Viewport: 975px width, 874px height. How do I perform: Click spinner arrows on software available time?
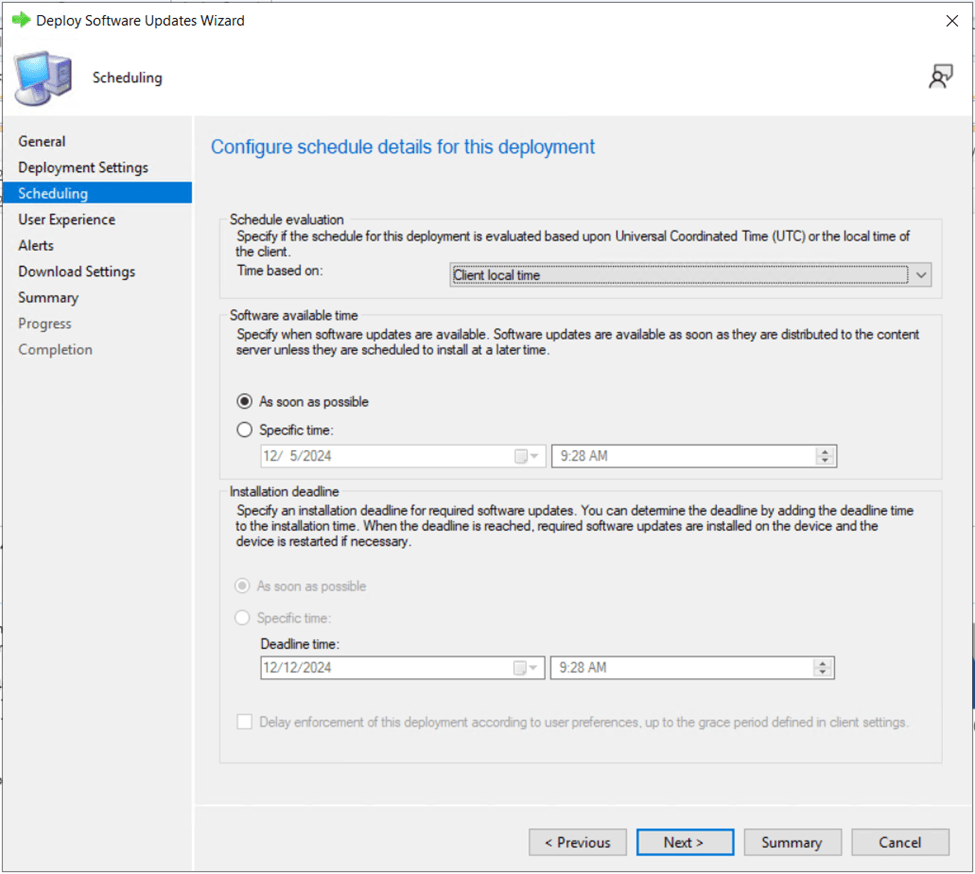coord(825,456)
